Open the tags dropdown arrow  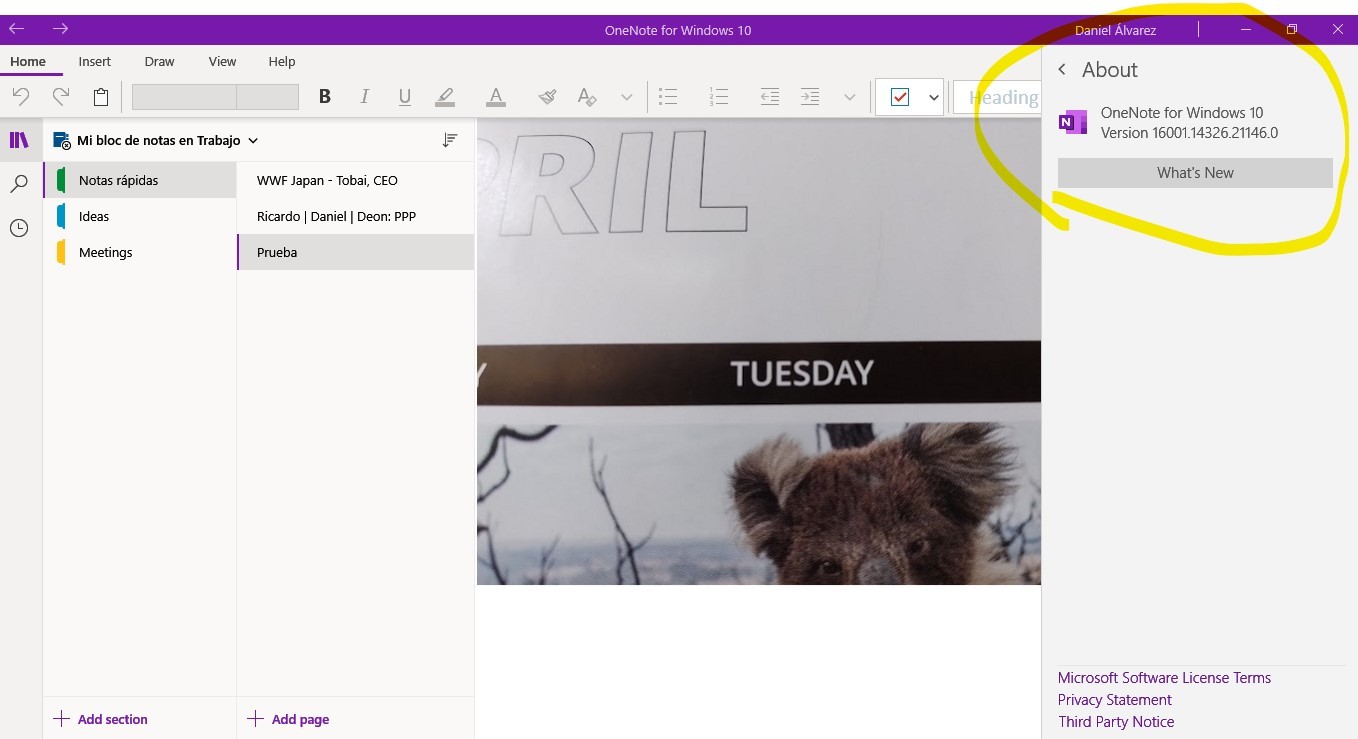[x=934, y=97]
